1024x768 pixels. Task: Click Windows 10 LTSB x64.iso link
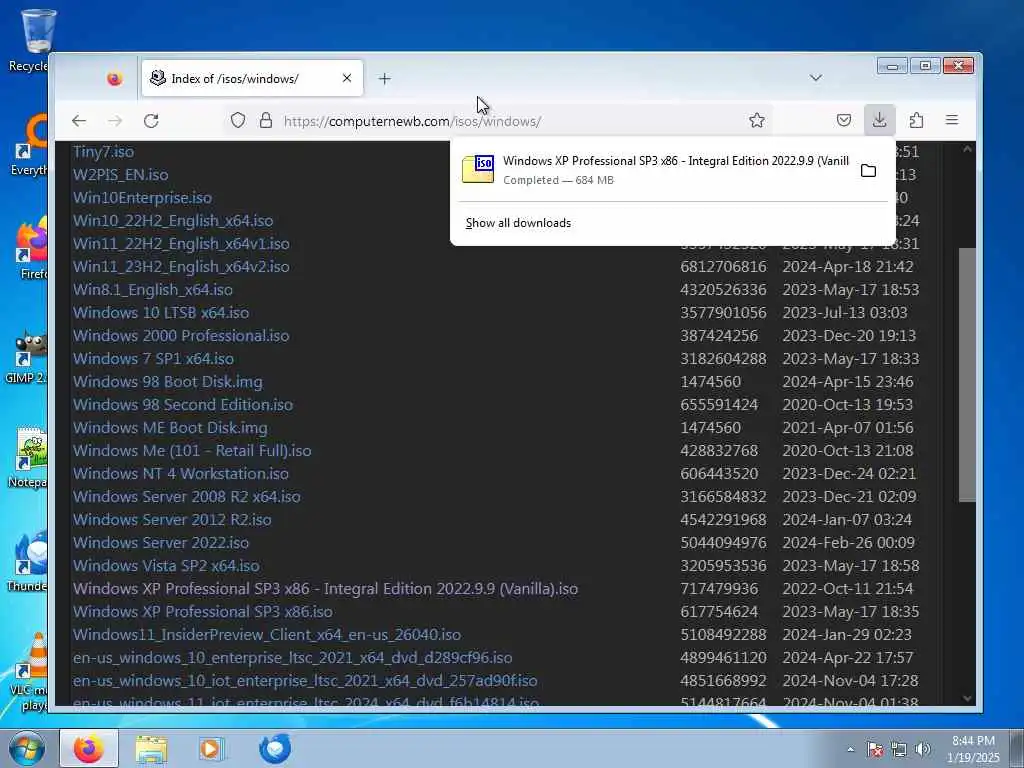(x=161, y=313)
